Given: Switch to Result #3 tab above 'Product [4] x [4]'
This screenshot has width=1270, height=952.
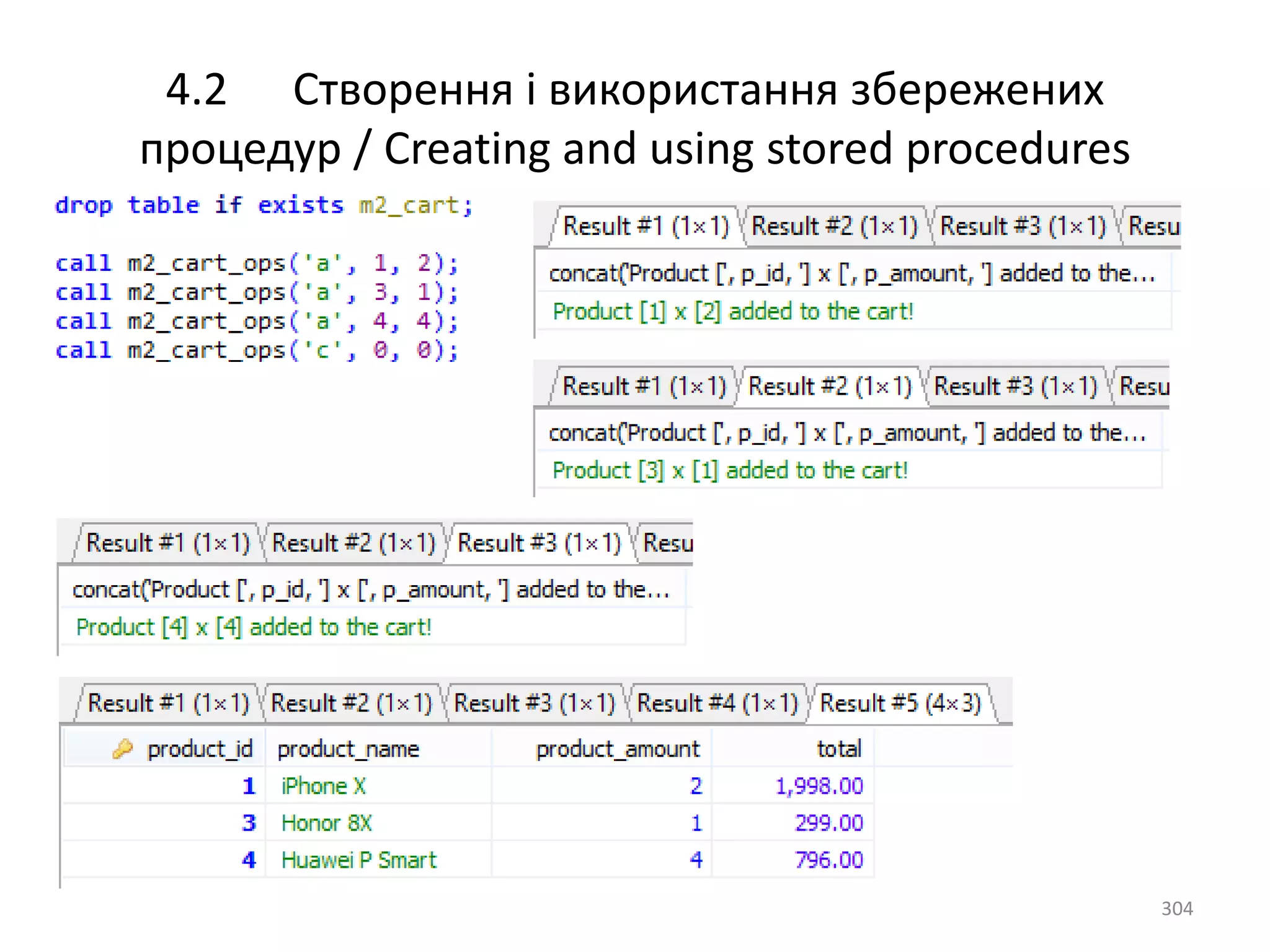Looking at the screenshot, I should pos(539,543).
